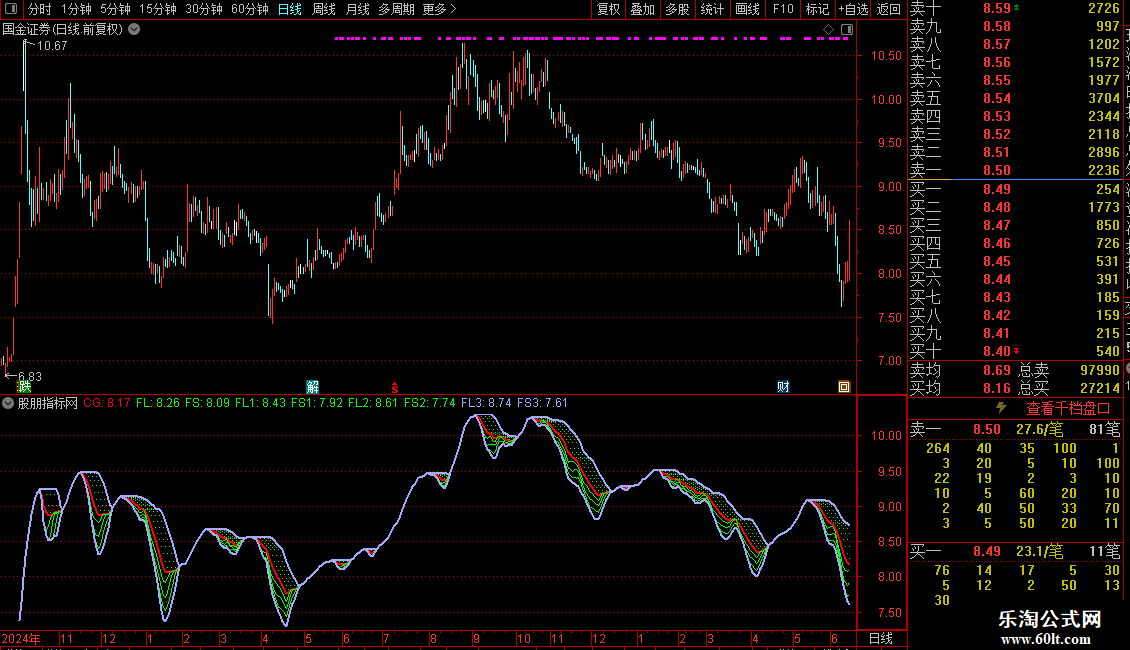The height and width of the screenshot is (650, 1130).
Task: Click the 总卖 volume 97990
Action: click(1100, 370)
